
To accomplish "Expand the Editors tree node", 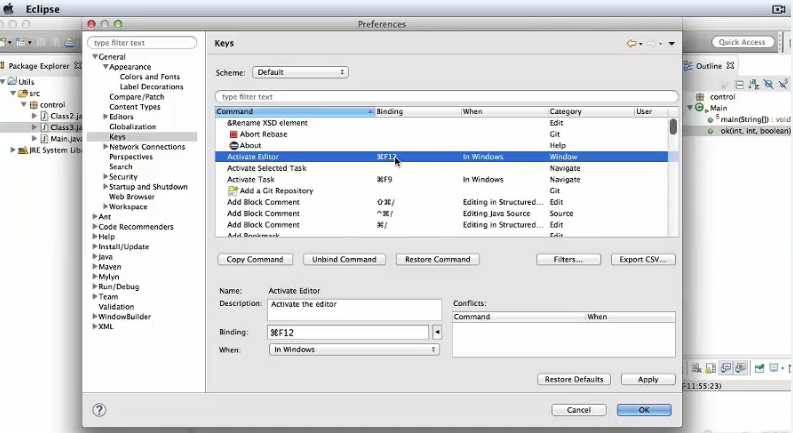I will (106, 117).
